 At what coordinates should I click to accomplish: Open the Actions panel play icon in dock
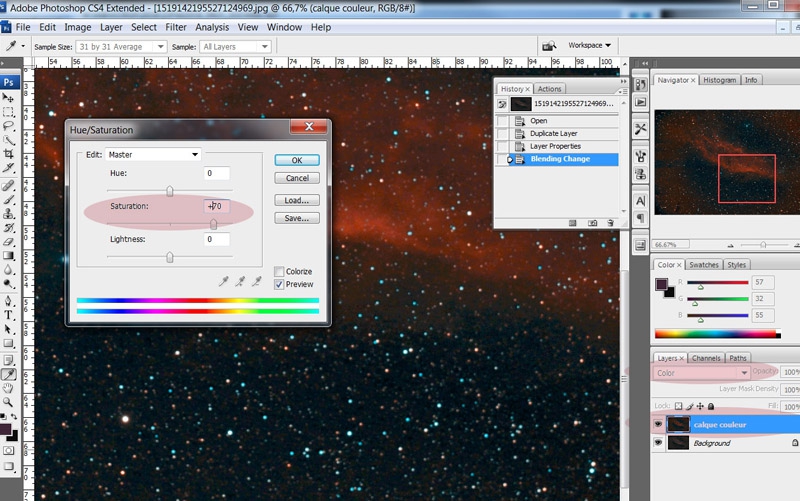point(640,102)
